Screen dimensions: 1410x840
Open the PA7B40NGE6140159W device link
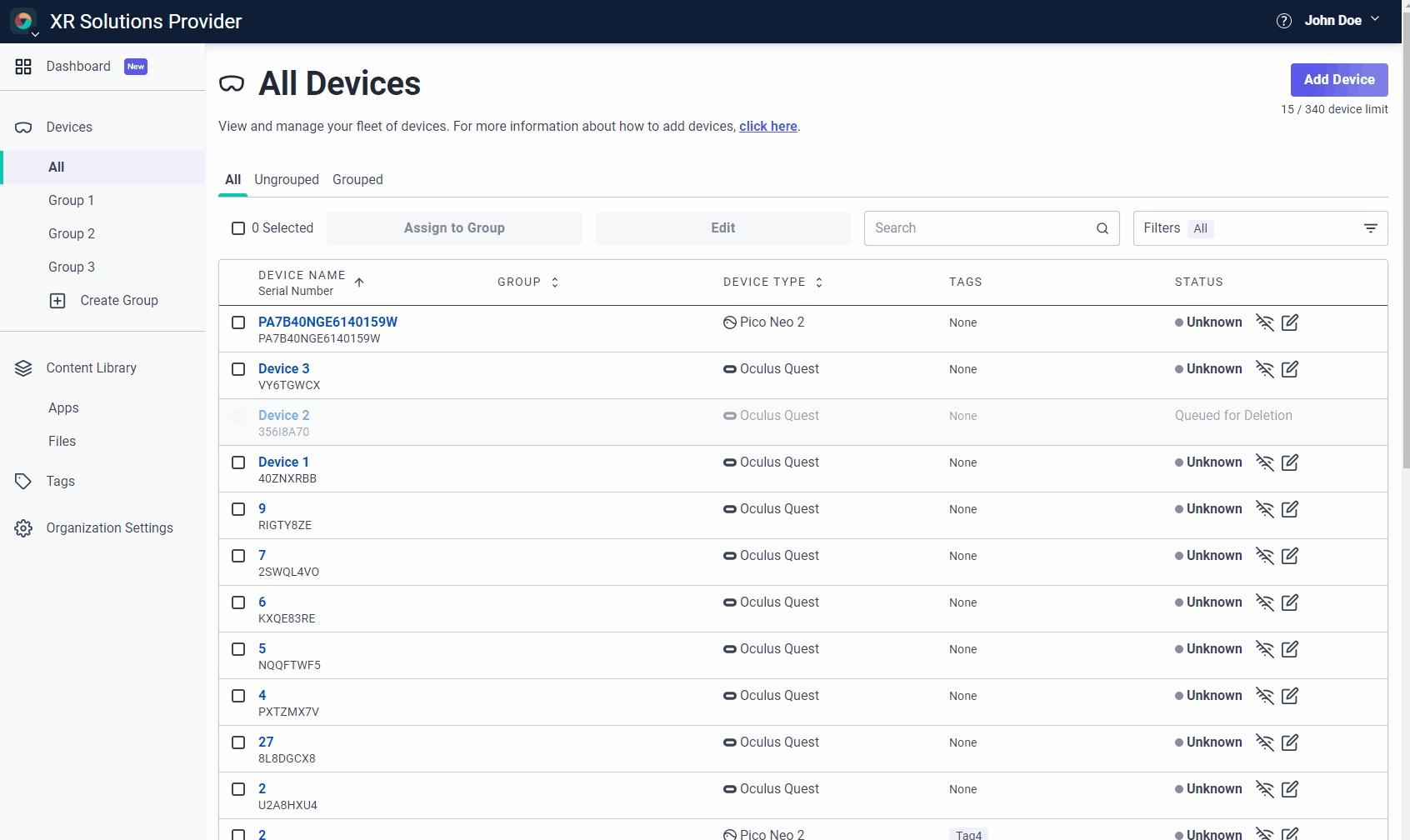tap(327, 322)
